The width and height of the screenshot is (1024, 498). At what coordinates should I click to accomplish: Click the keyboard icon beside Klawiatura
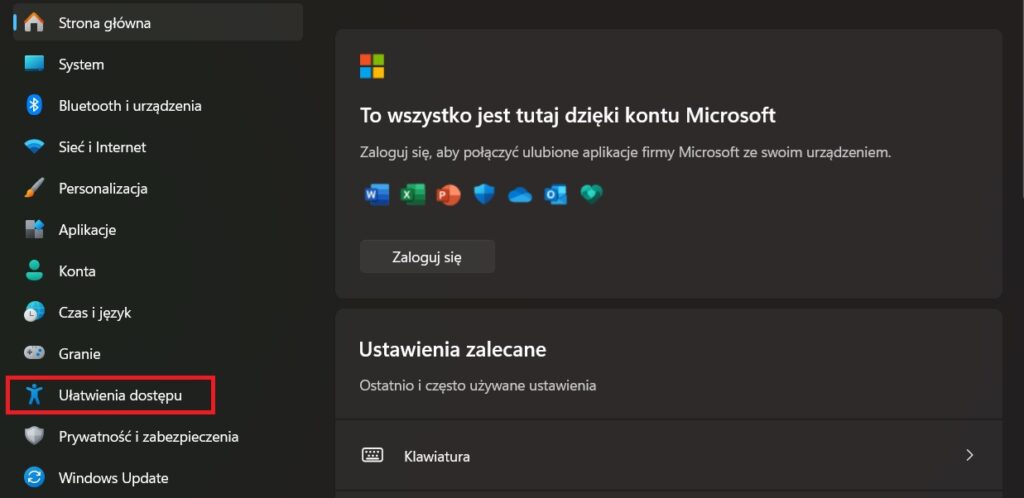[x=373, y=456]
